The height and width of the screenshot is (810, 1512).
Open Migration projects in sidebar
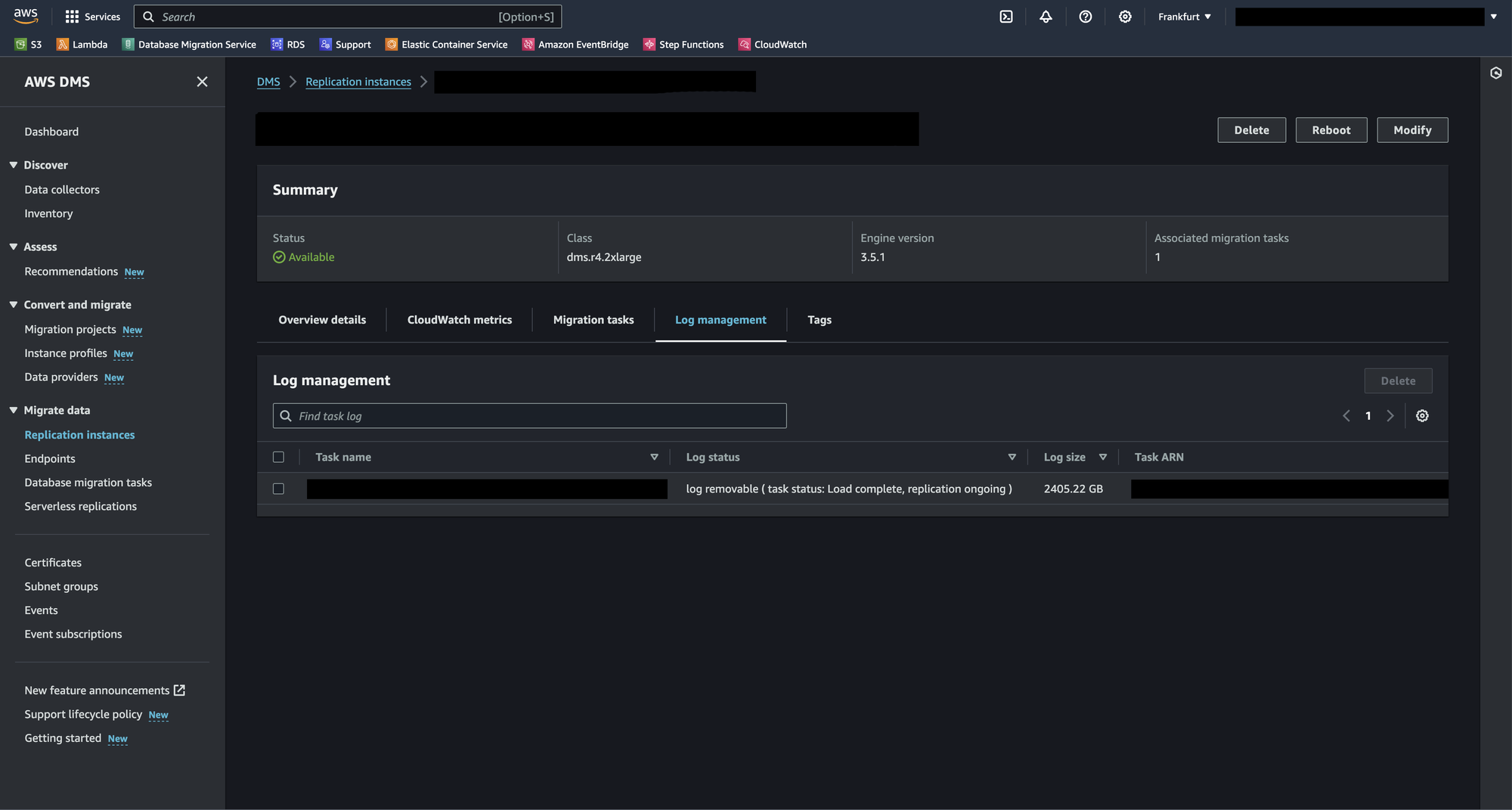[x=70, y=330]
